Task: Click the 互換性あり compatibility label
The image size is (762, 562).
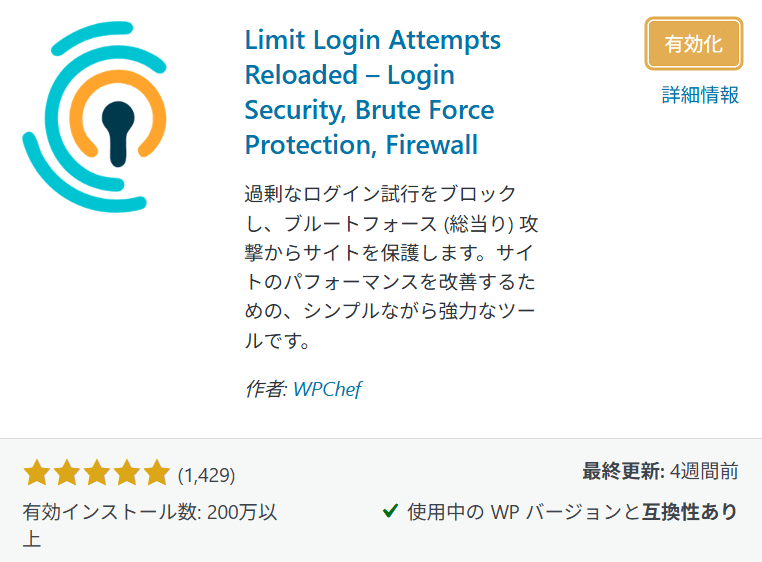Action: pyautogui.click(x=690, y=511)
